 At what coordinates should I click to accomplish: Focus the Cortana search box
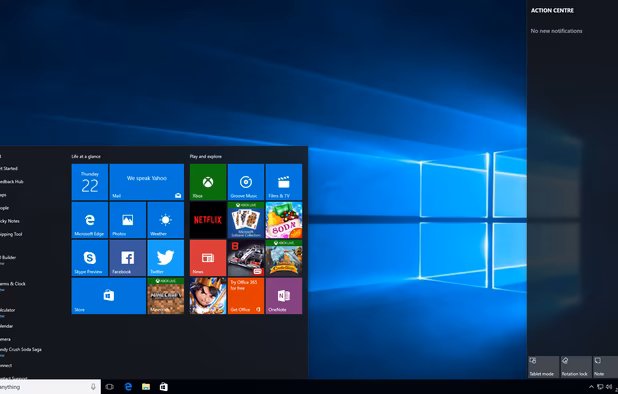point(50,387)
